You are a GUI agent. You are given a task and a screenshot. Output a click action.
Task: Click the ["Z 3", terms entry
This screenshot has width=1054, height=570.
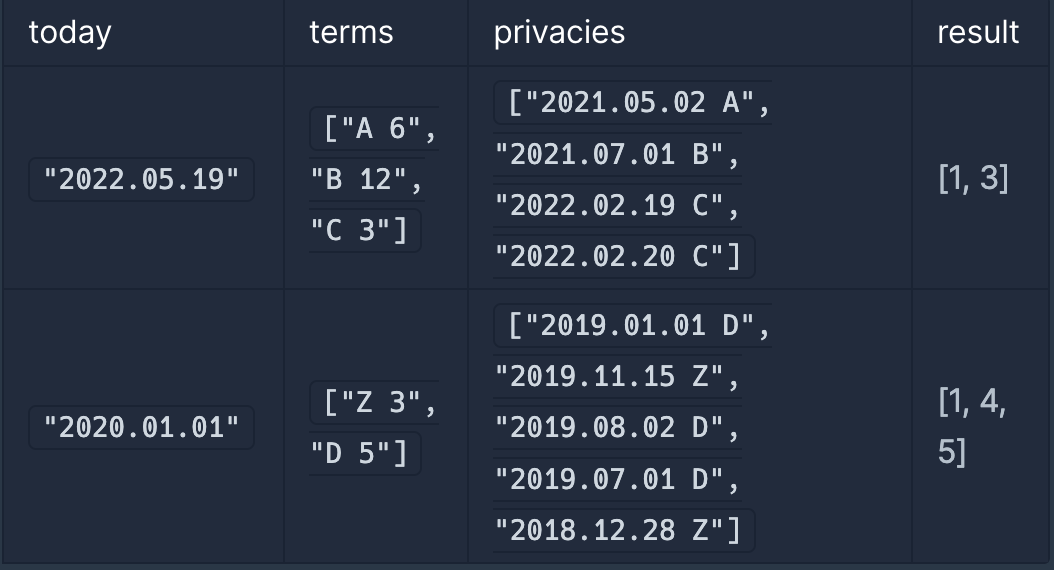374,403
